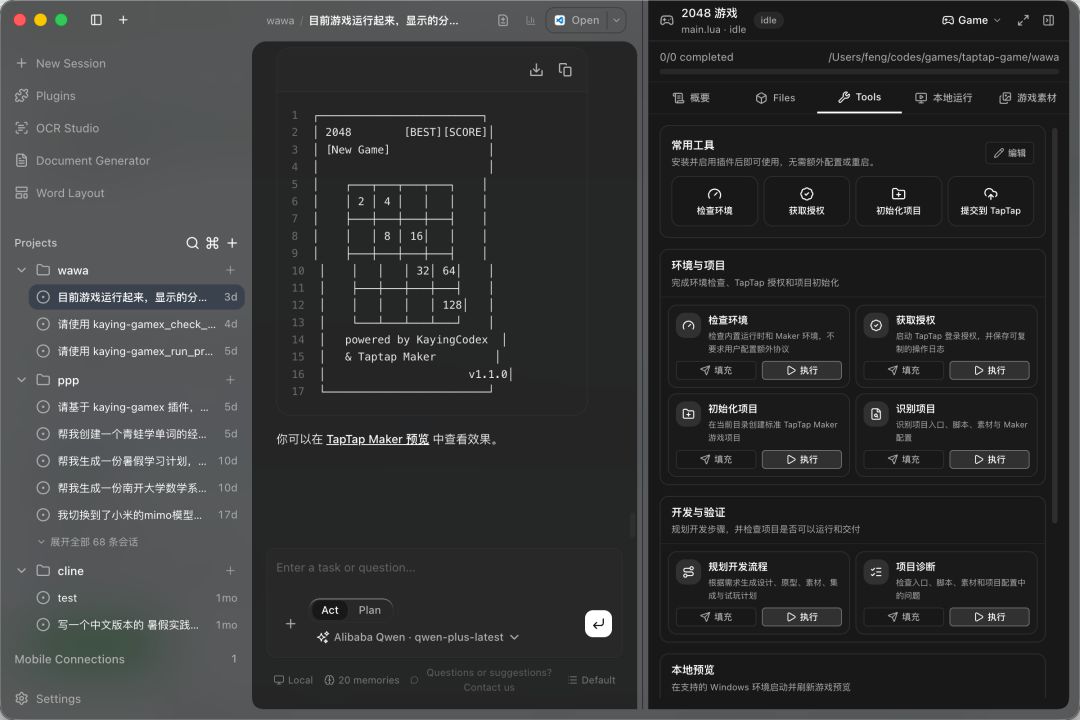Click 执行 for 初始化项目 card
Viewport: 1080px width, 720px height.
click(x=802, y=460)
